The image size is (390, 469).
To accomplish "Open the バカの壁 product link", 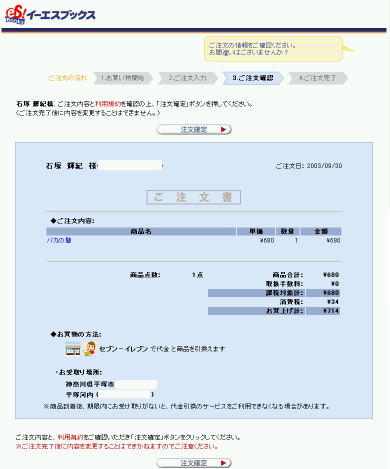I will click(59, 240).
